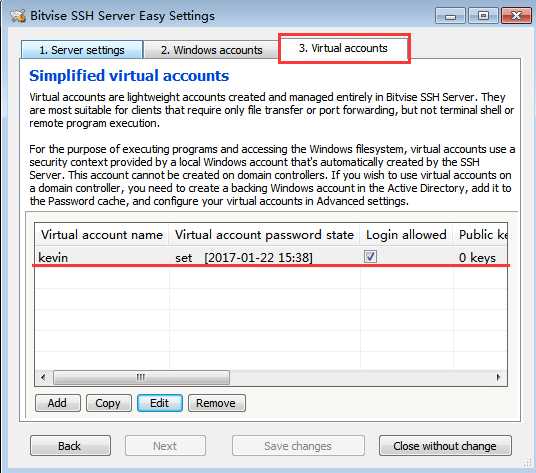The height and width of the screenshot is (473, 536).
Task: Open the Windows accounts tab
Action: [211, 50]
